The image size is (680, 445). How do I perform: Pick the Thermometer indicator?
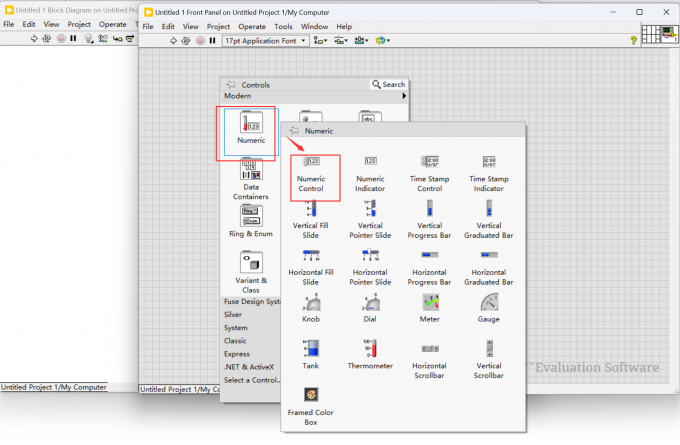[370, 355]
